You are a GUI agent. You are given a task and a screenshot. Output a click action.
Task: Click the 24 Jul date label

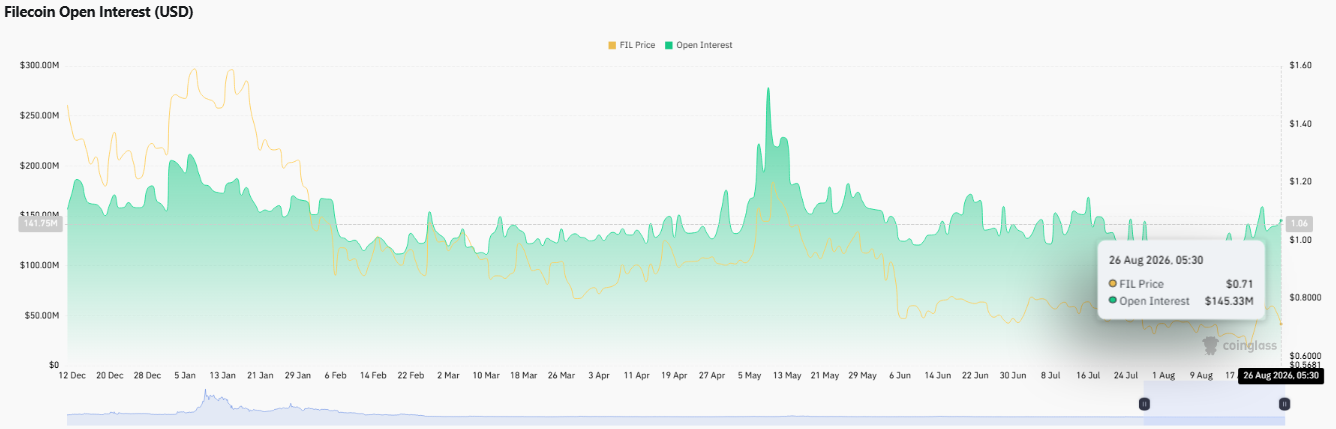1125,376
